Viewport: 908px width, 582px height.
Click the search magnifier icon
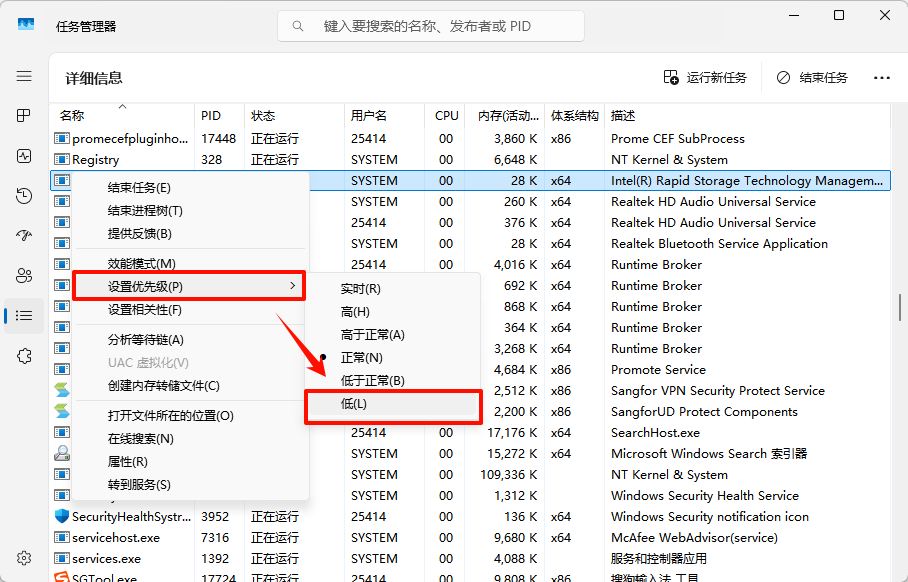tap(298, 26)
